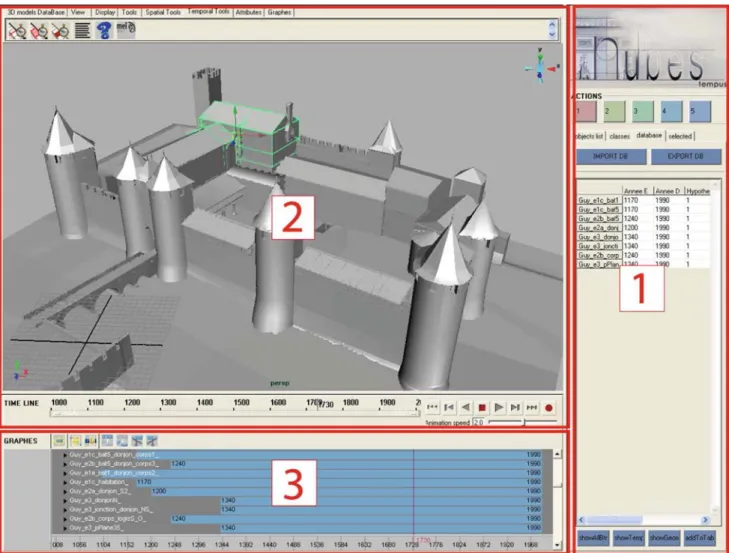Screen dimensions: 729x553
Task: Click the fifth icon in GRAPHES toolbar
Action: tap(122, 440)
